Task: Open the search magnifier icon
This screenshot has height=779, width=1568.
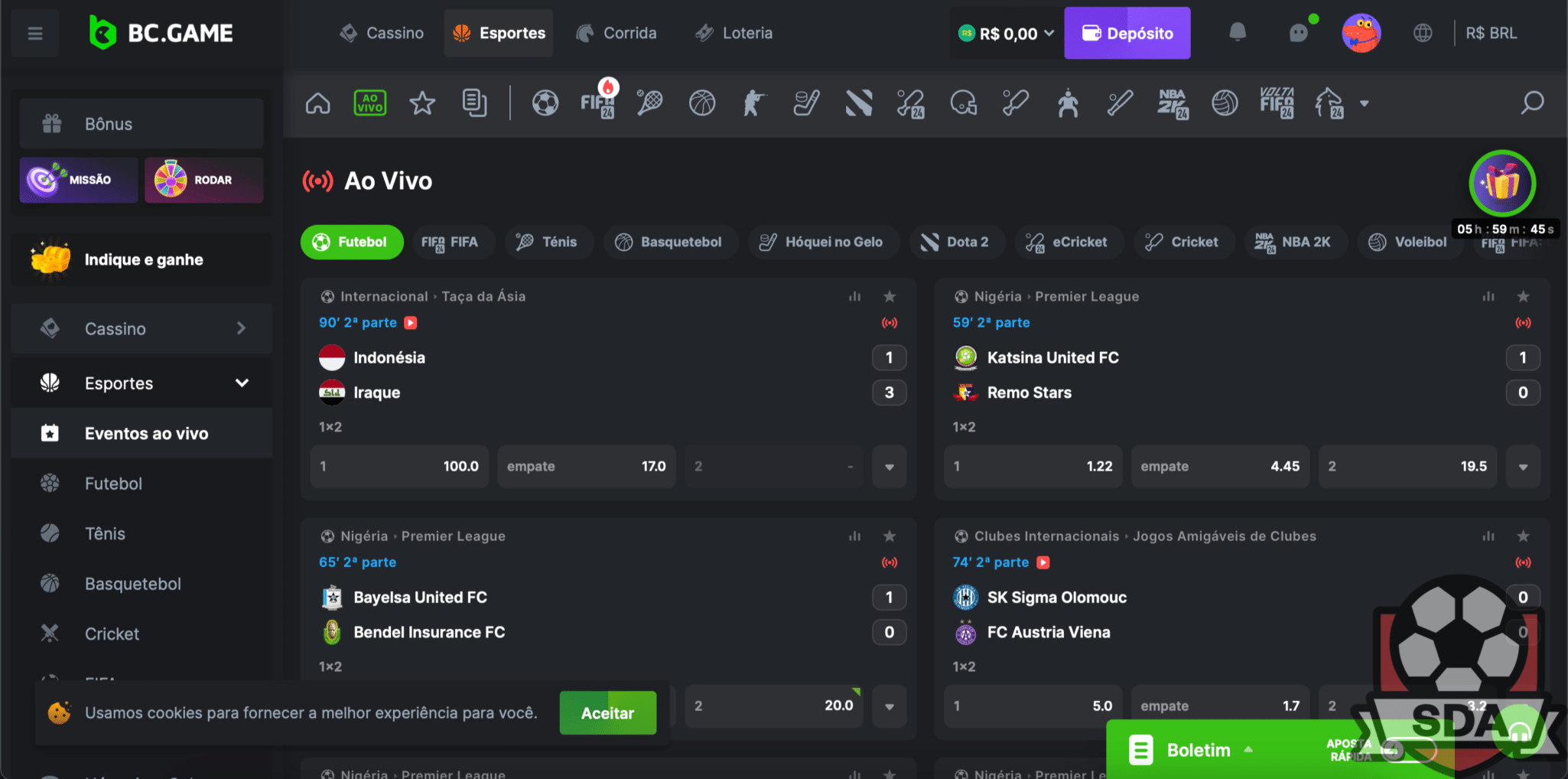Action: point(1532,103)
